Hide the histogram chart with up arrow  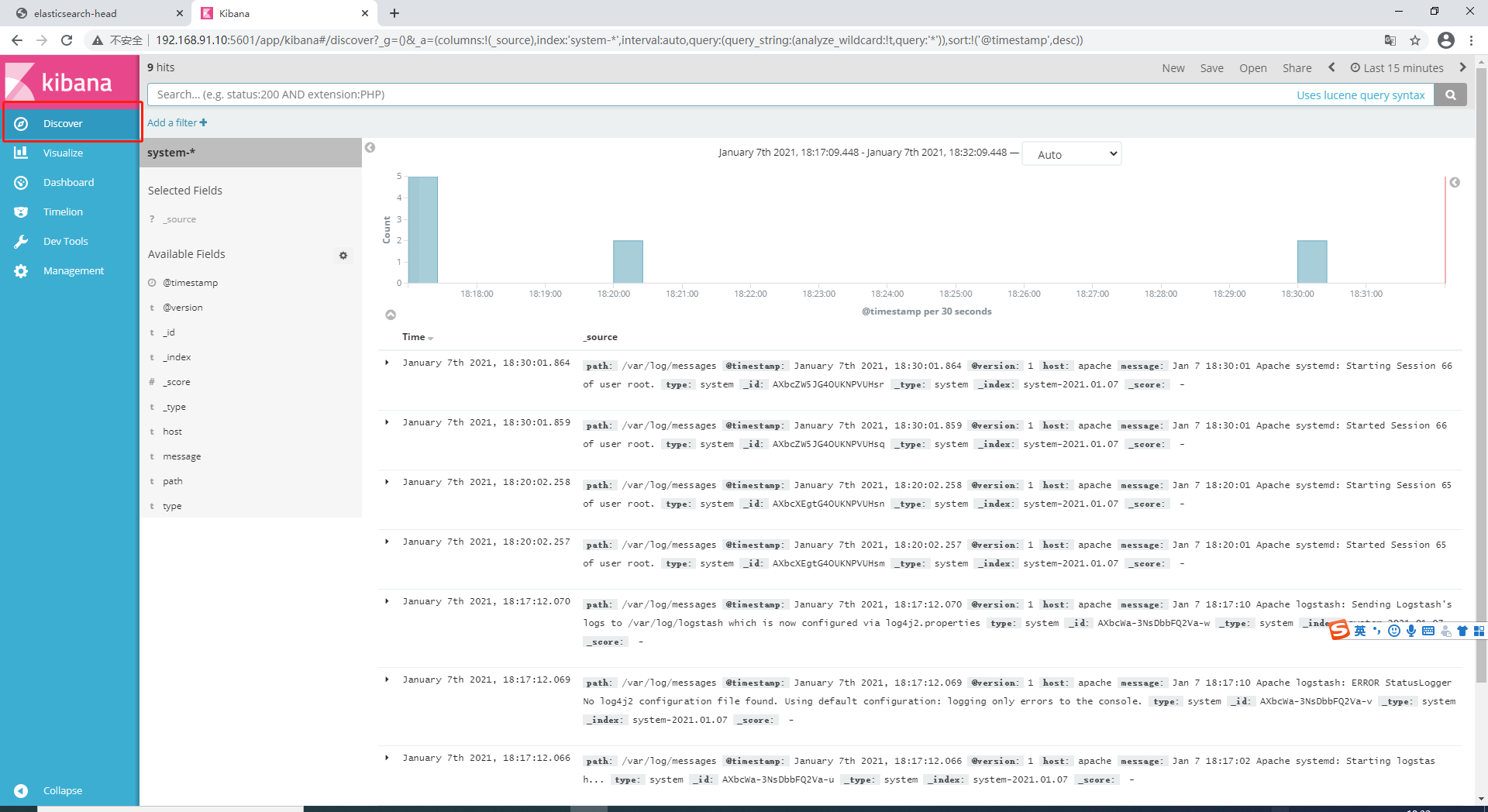(x=391, y=315)
